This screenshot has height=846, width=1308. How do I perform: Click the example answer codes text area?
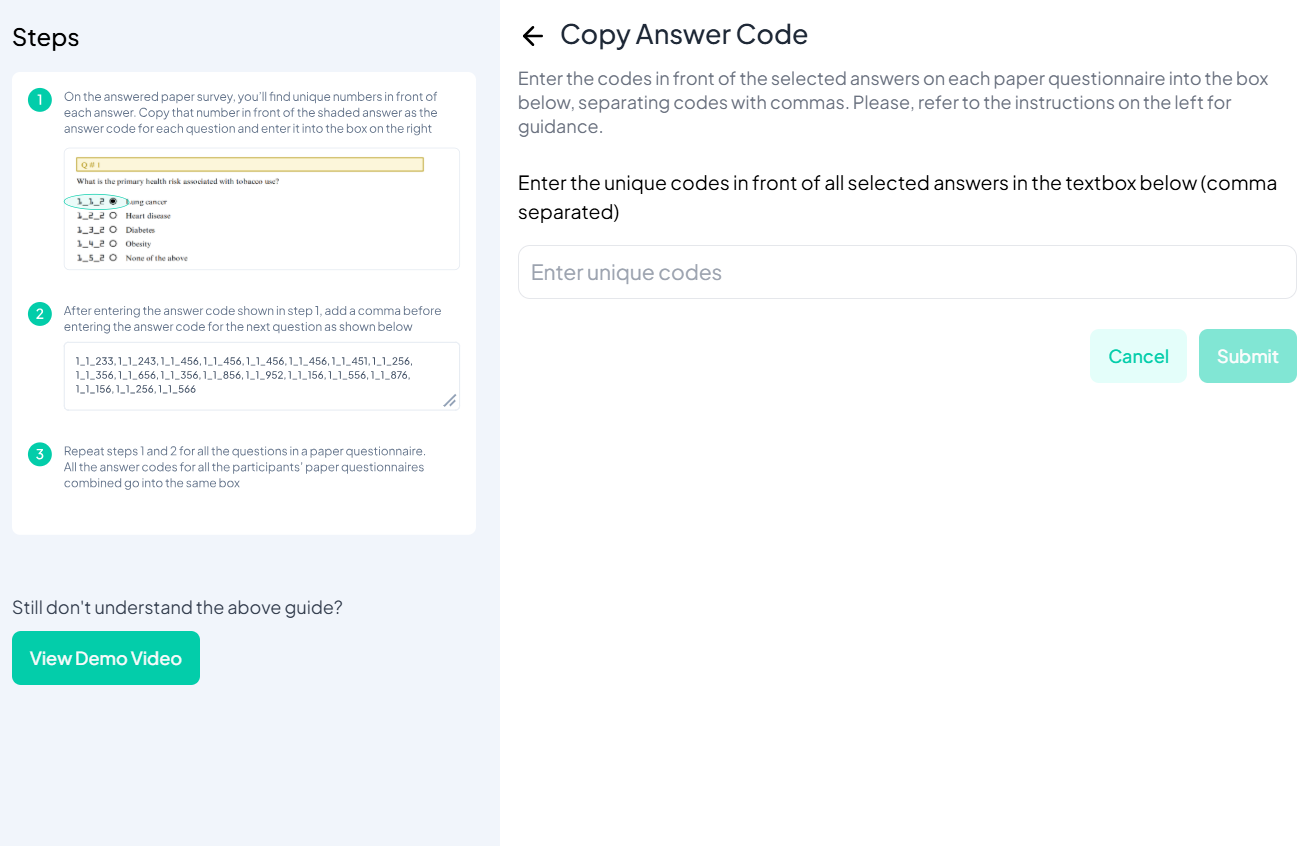[x=261, y=376]
